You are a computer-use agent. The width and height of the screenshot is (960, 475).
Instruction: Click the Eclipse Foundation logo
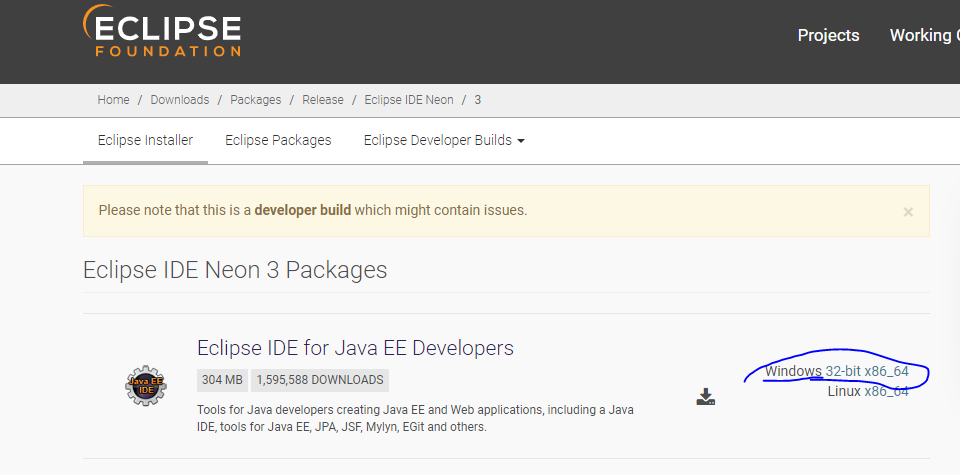[x=162, y=31]
